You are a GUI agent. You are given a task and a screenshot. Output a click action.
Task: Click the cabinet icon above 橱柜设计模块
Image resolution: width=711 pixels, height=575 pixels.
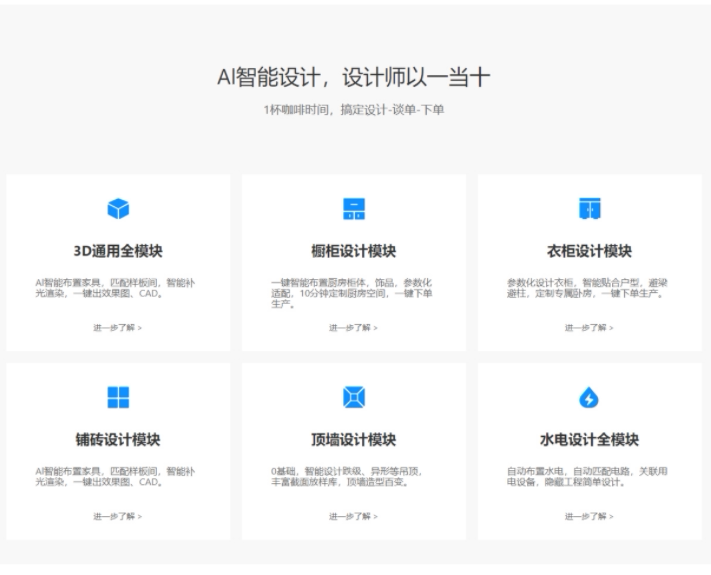pos(354,209)
